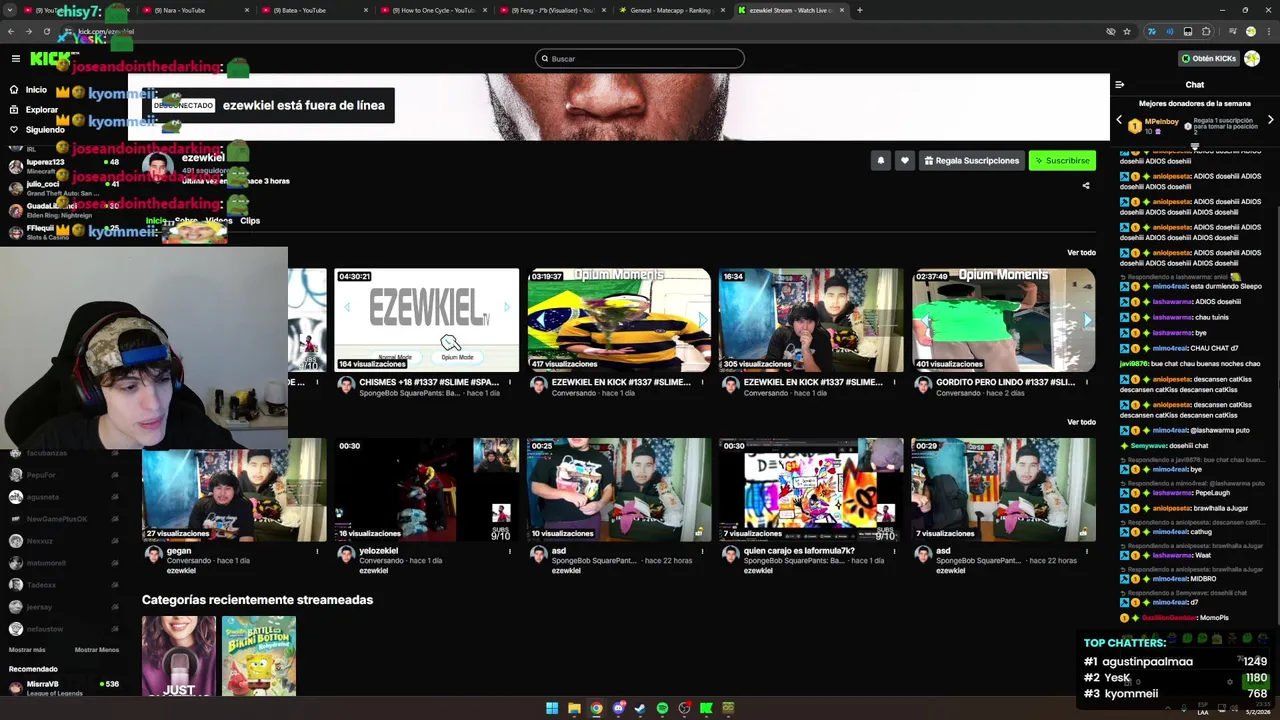Open options menu for gegan clip
The width and height of the screenshot is (1280, 720).
pos(318,551)
